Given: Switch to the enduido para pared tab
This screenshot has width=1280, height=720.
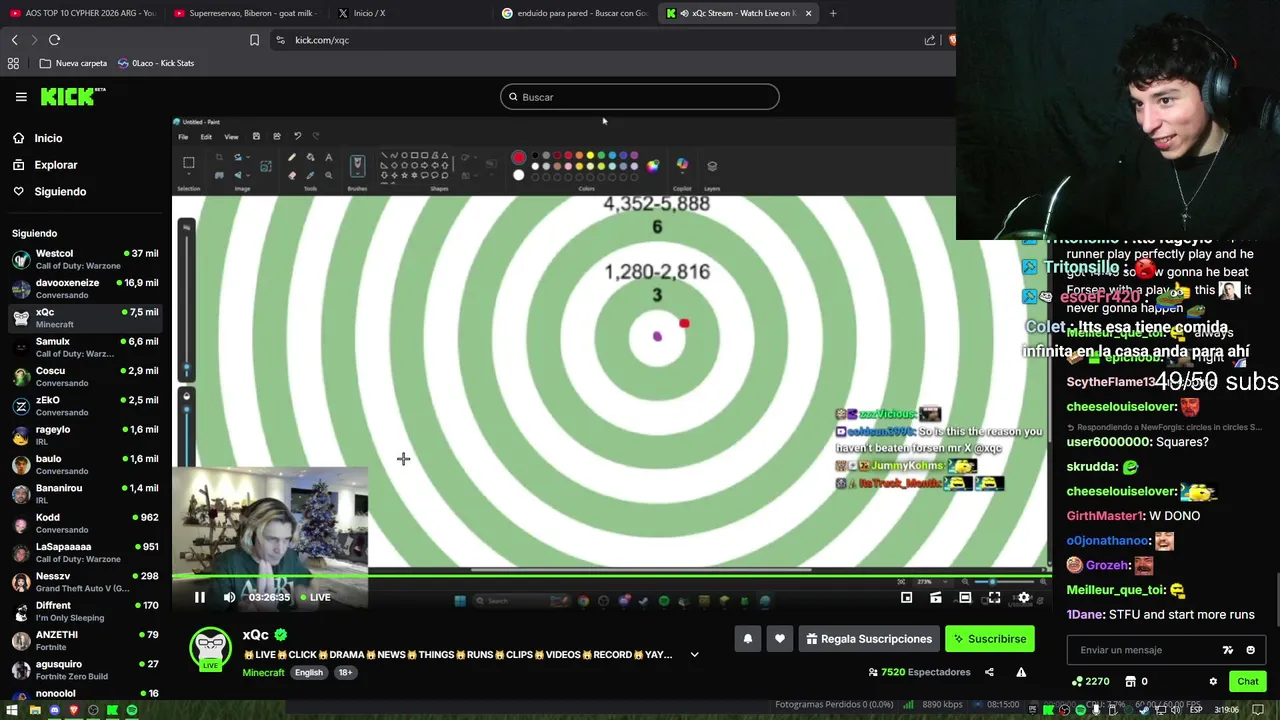Looking at the screenshot, I should (x=575, y=13).
